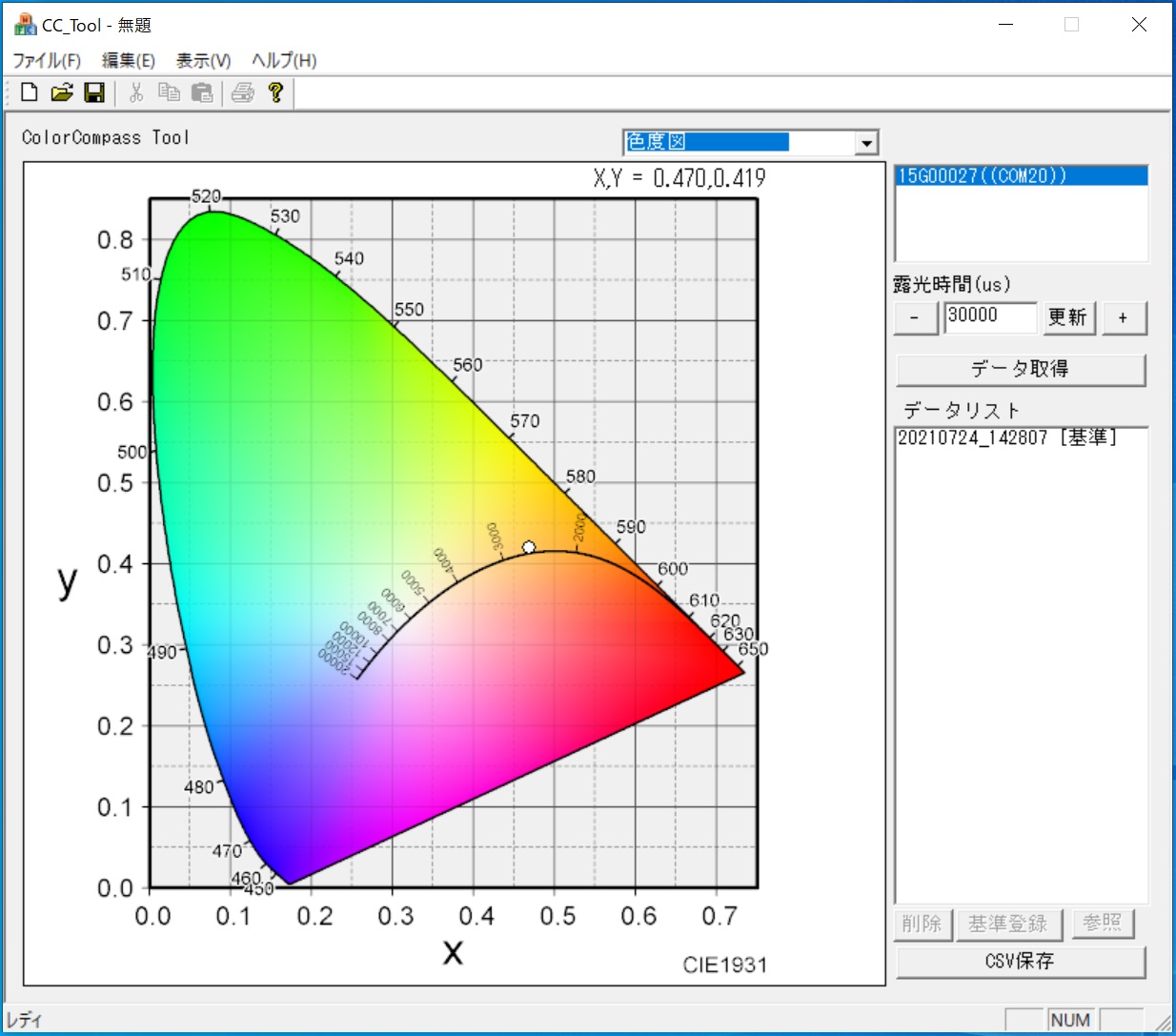Select data entry 20210724_142807 [基準]
1176x1036 pixels.
click(1021, 437)
